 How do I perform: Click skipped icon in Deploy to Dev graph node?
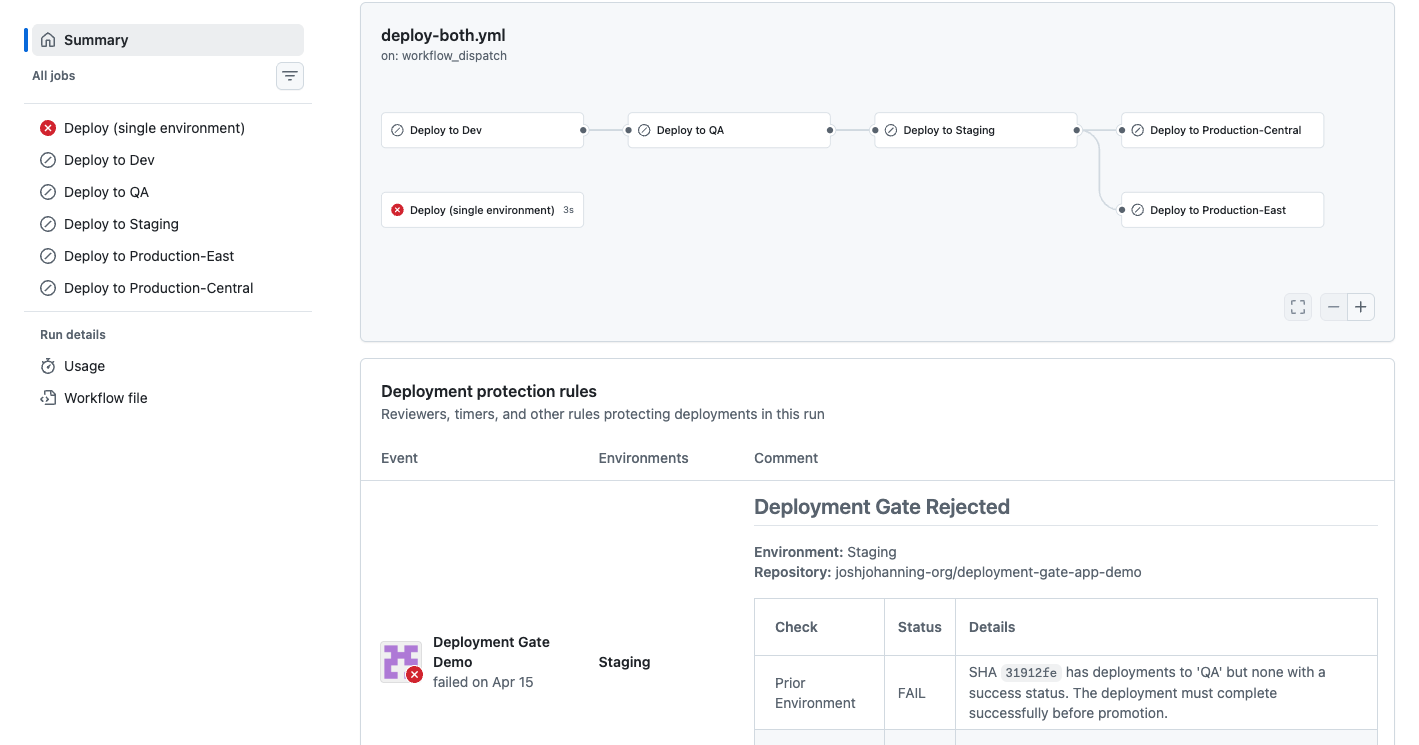[397, 130]
